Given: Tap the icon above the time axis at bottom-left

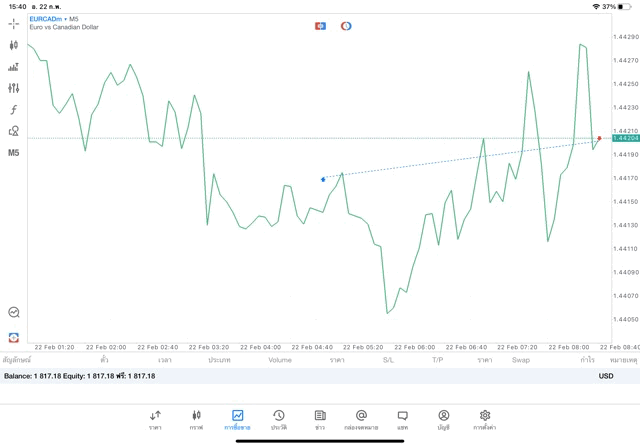Looking at the screenshot, I should (x=14, y=337).
